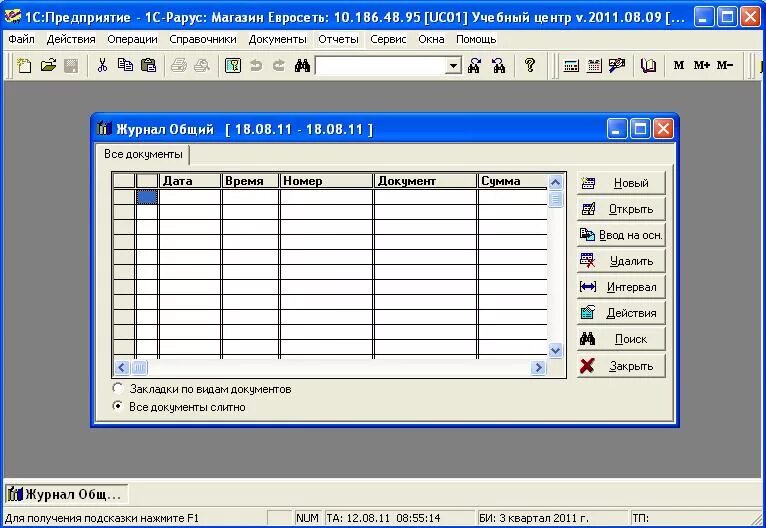
Task: Click the question mark Help icon
Action: tap(530, 65)
